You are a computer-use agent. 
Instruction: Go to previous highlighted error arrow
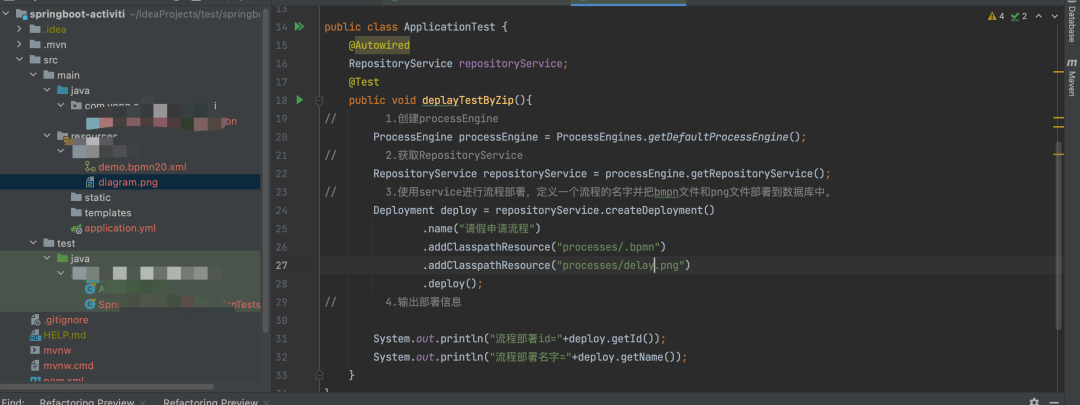click(1039, 16)
